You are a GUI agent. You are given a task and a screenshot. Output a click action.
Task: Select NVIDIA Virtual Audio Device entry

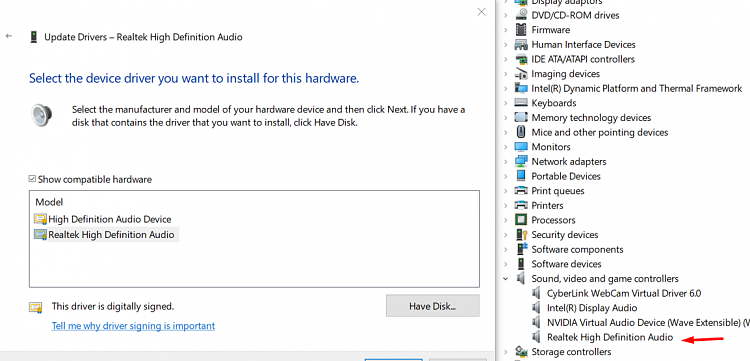click(x=648, y=323)
